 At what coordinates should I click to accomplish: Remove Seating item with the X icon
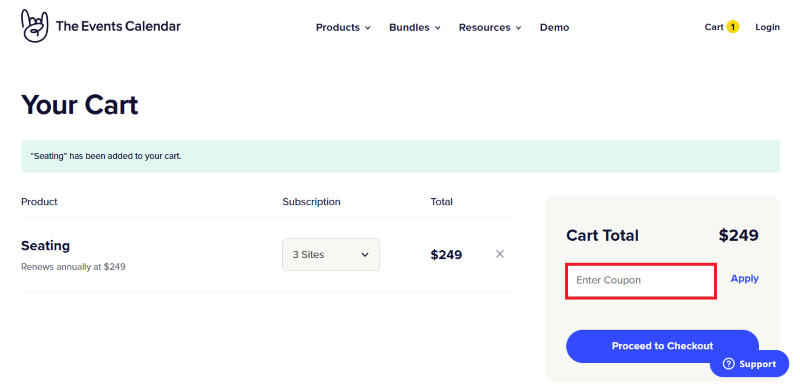pos(500,254)
